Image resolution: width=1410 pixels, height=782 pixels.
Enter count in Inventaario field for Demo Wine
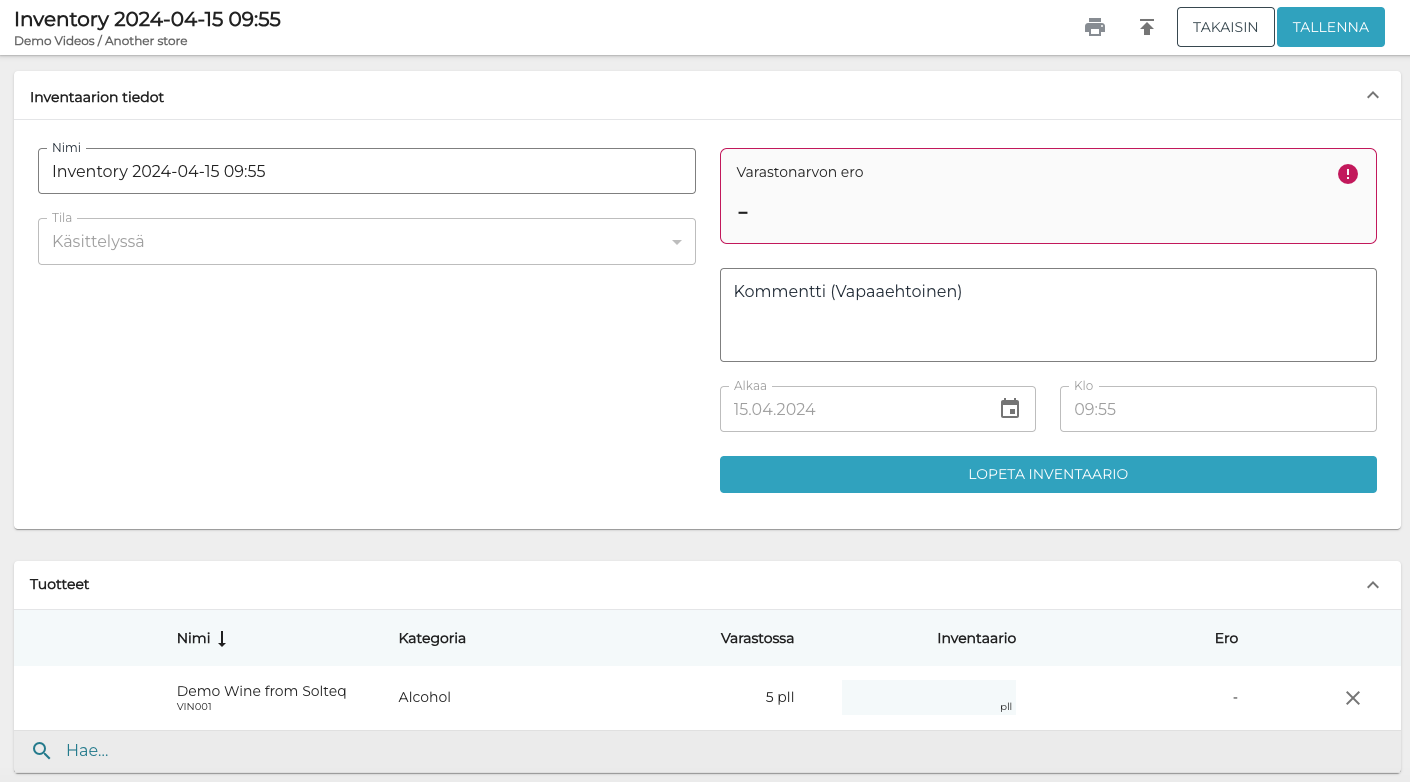tap(920, 697)
